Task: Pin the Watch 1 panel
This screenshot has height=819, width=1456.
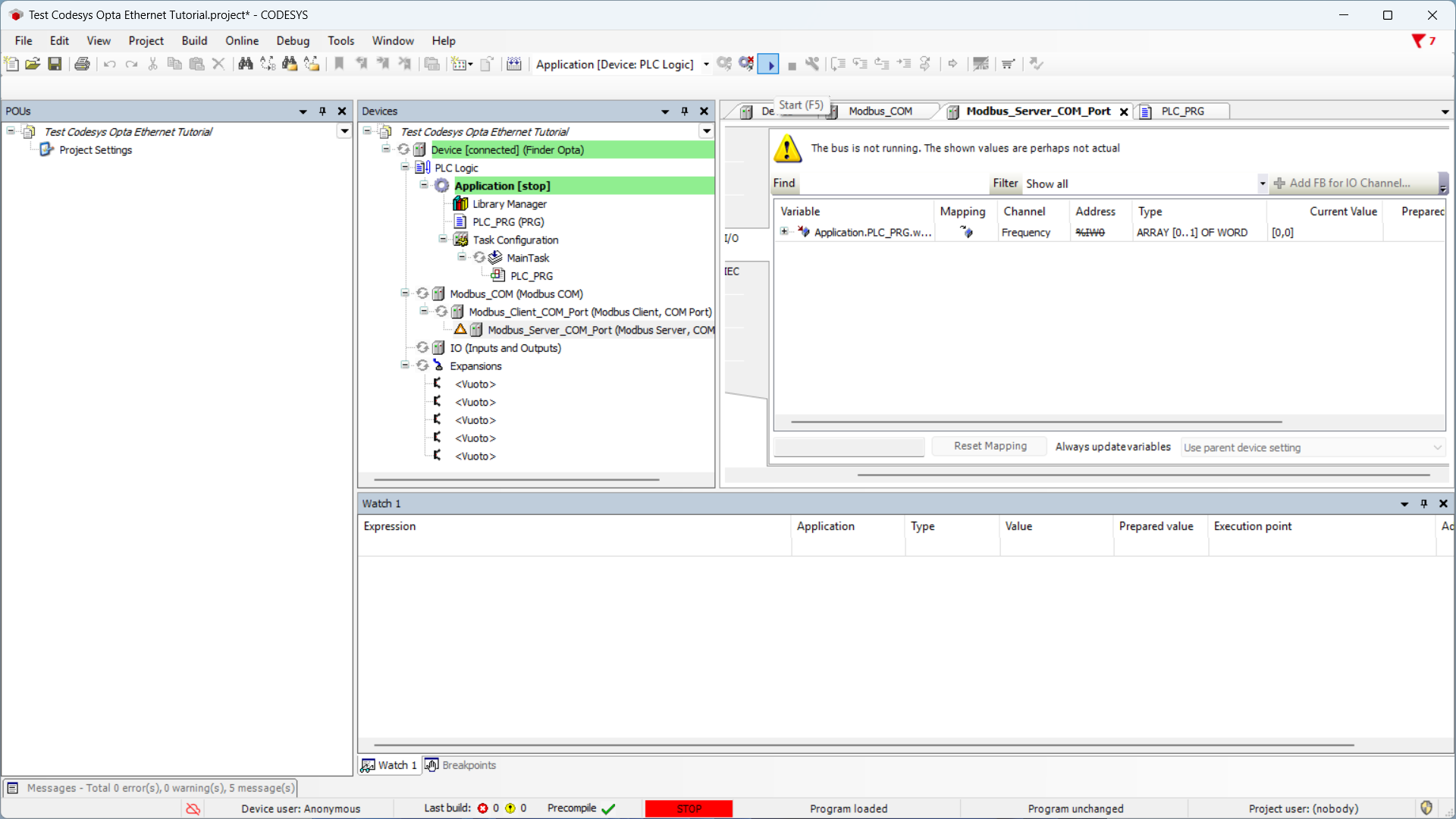Action: (1423, 504)
